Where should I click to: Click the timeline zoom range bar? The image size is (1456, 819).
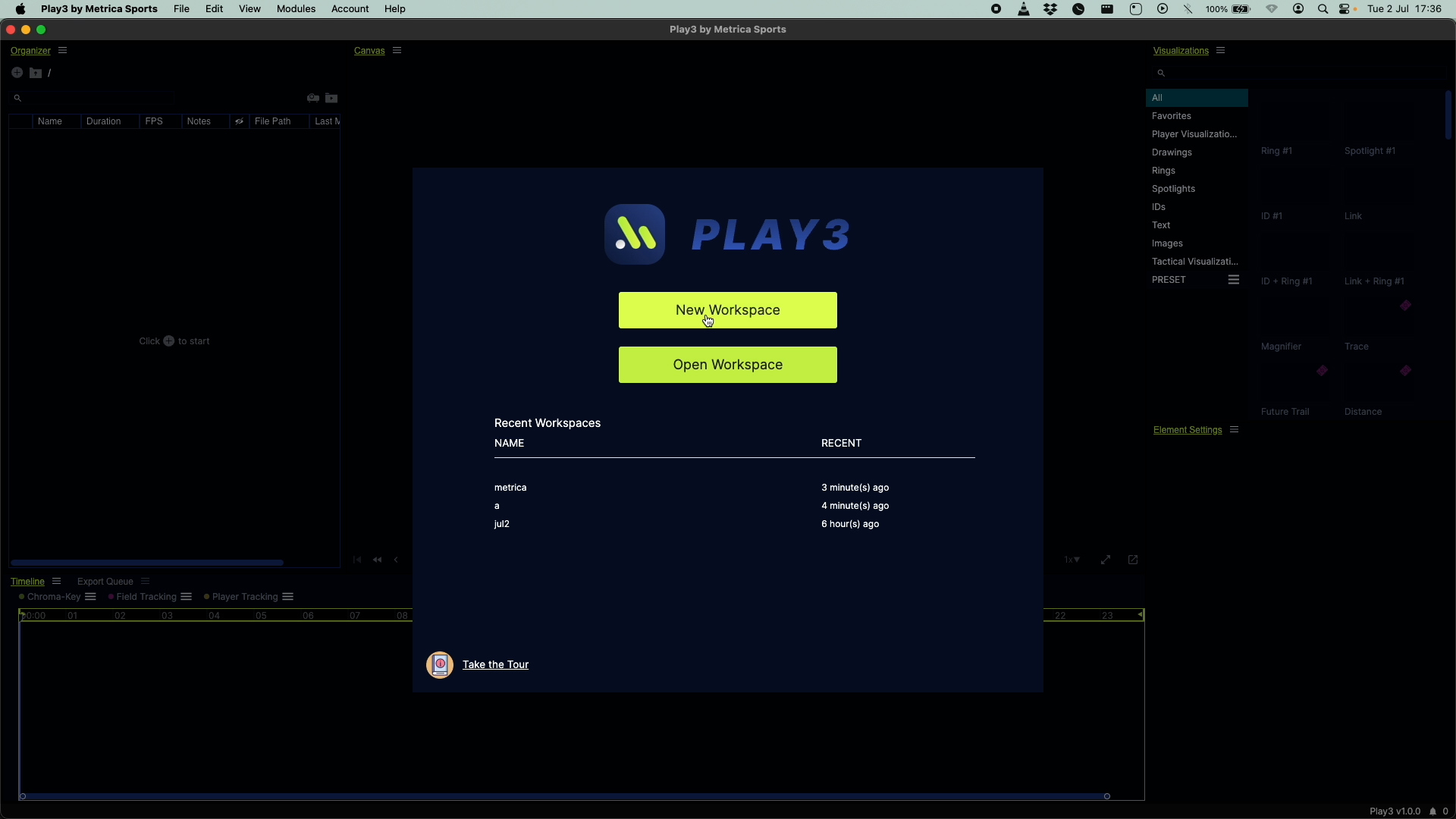[x=564, y=796]
